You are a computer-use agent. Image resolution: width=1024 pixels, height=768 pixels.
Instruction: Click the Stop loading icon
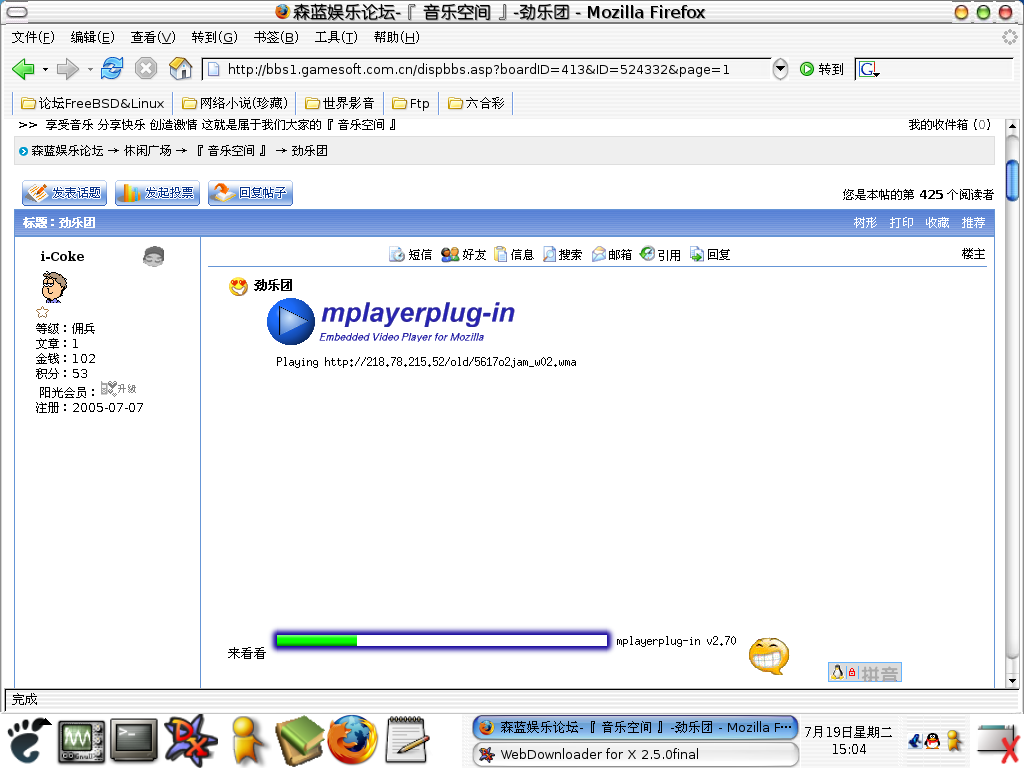click(146, 68)
